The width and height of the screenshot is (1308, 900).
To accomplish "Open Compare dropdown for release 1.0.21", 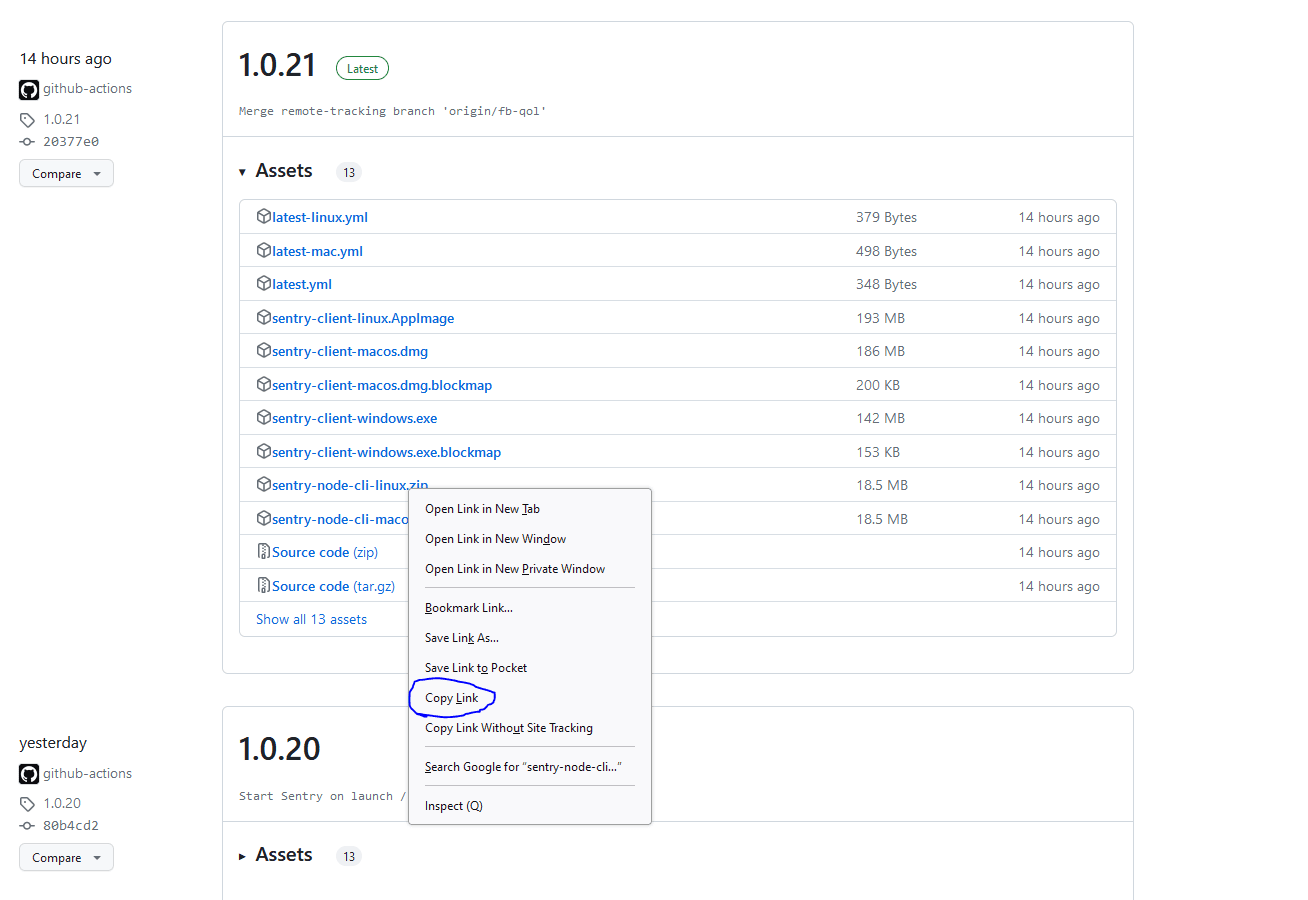I will coord(66,173).
